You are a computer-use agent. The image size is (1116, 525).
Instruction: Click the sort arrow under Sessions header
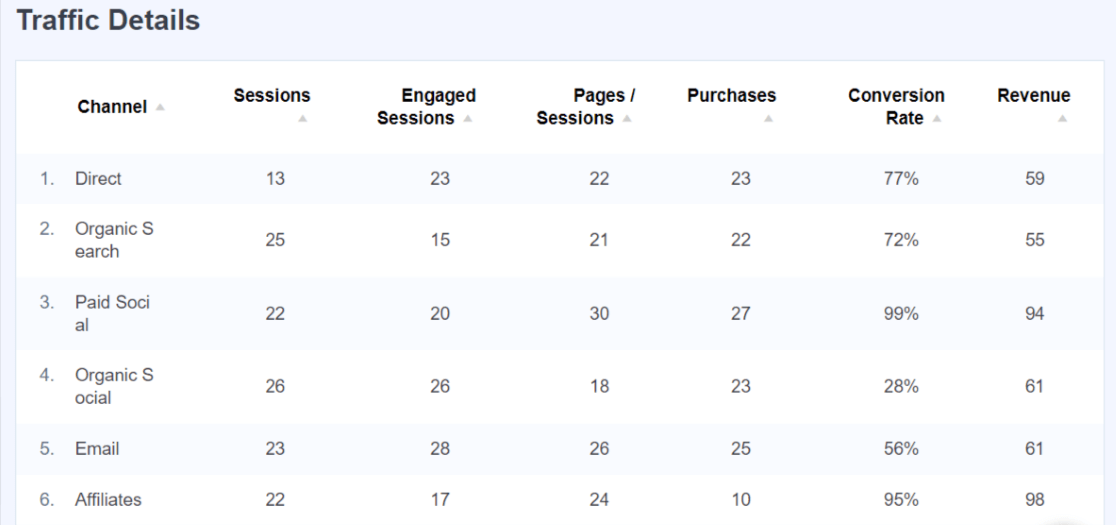[x=302, y=119]
